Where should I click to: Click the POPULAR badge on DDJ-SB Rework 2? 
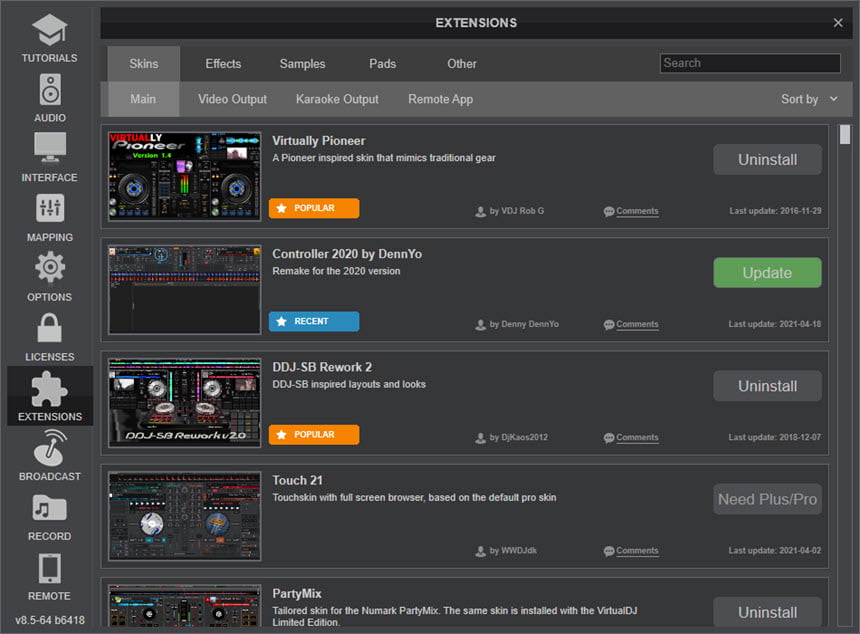tap(314, 435)
